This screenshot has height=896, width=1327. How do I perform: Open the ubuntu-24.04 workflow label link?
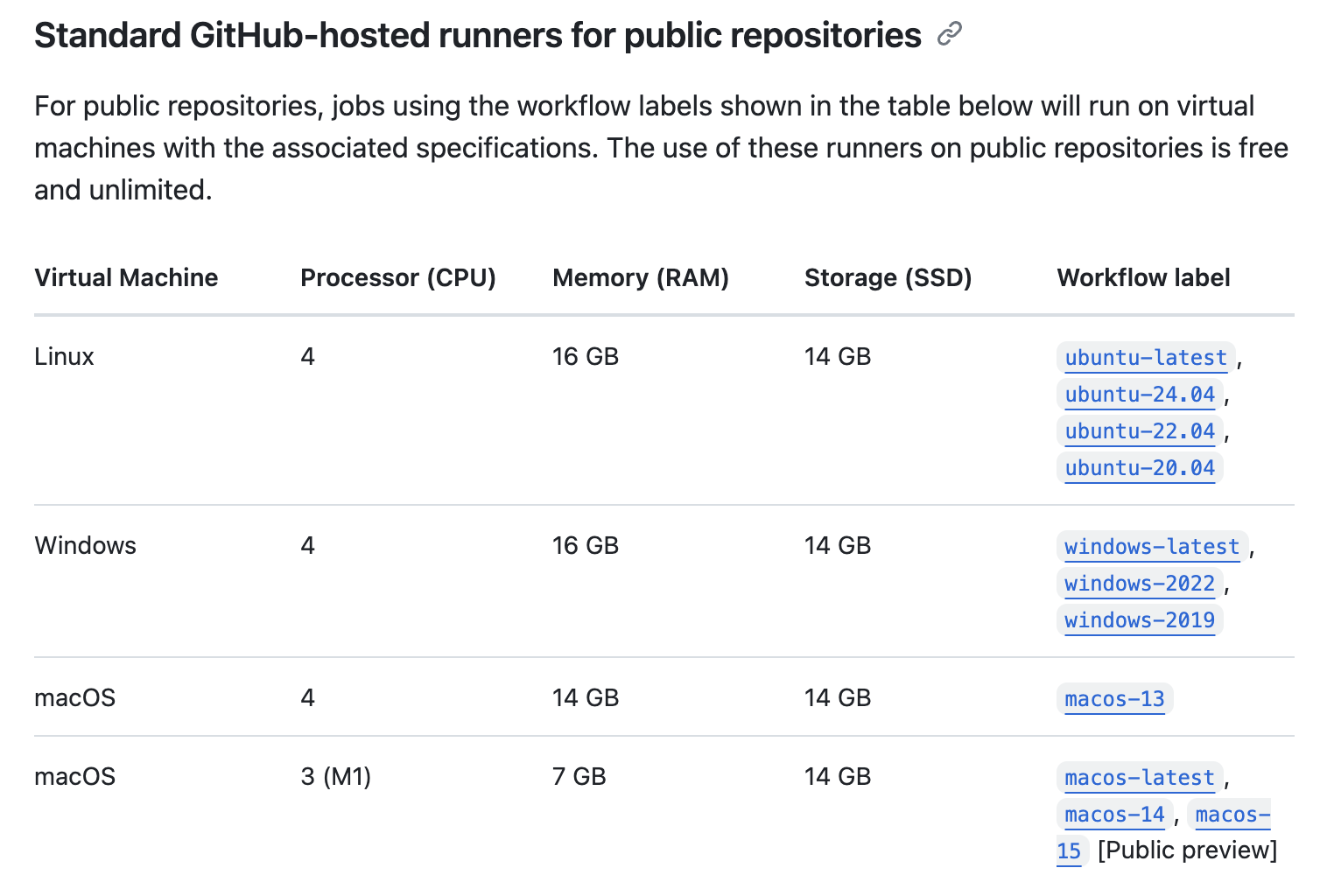(1140, 394)
